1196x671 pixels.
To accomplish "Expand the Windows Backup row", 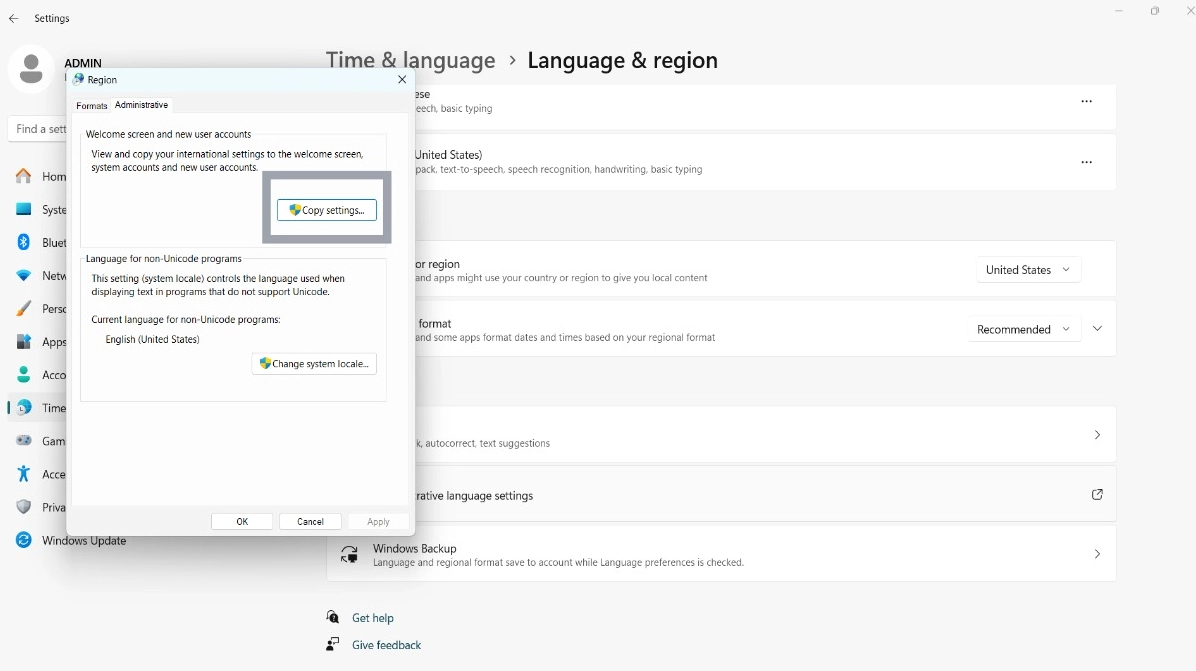I will [1097, 554].
